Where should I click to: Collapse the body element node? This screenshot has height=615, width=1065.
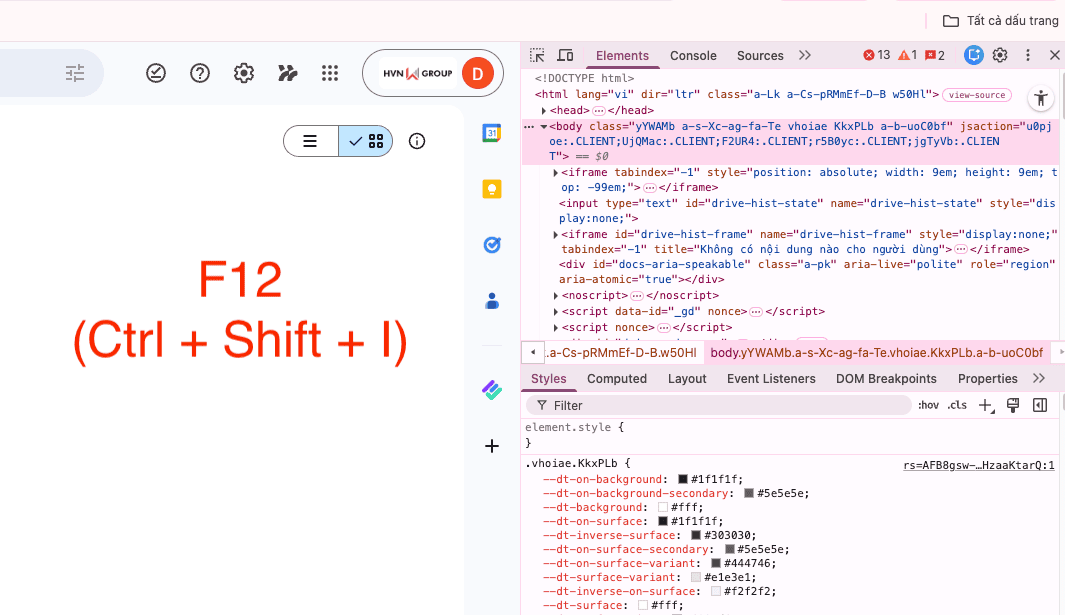[x=543, y=126]
